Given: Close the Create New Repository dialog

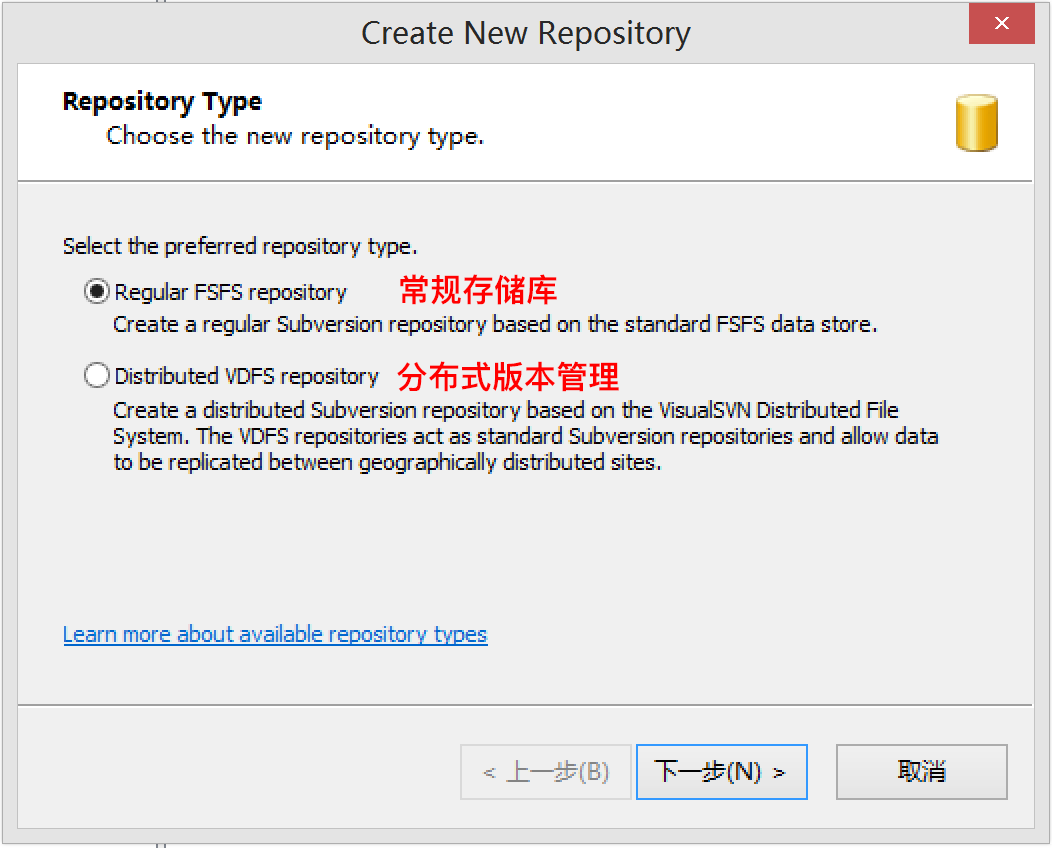Looking at the screenshot, I should click(x=1001, y=24).
